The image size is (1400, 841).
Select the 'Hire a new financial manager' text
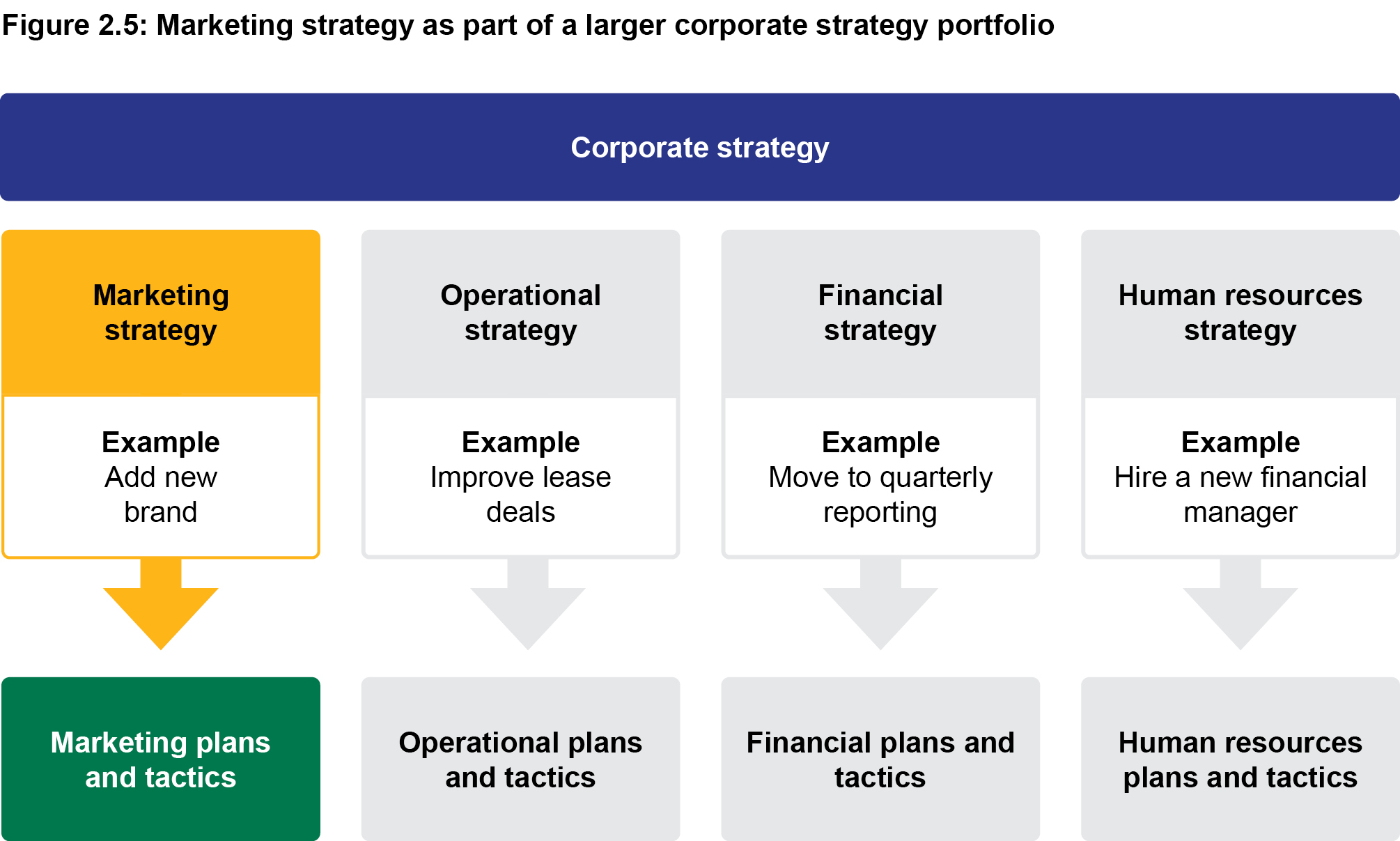point(1240,495)
